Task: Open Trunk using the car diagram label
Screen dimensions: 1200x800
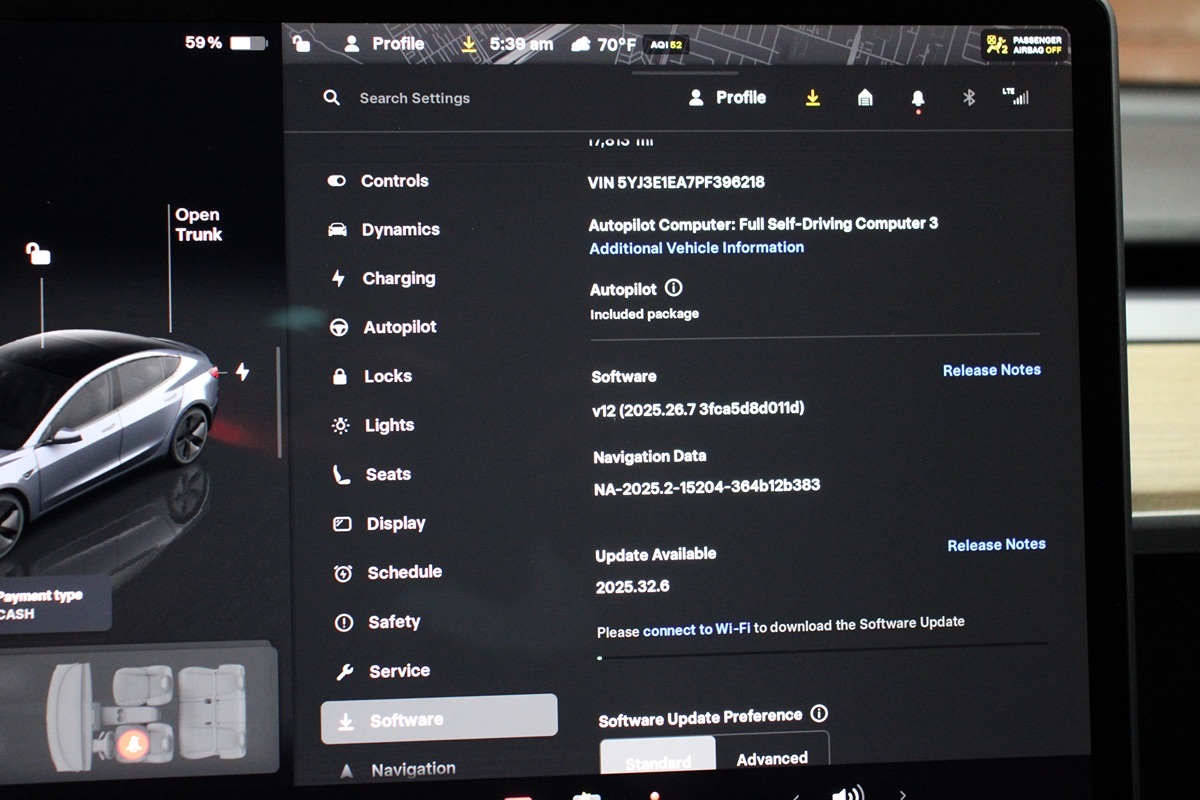Action: pos(198,225)
